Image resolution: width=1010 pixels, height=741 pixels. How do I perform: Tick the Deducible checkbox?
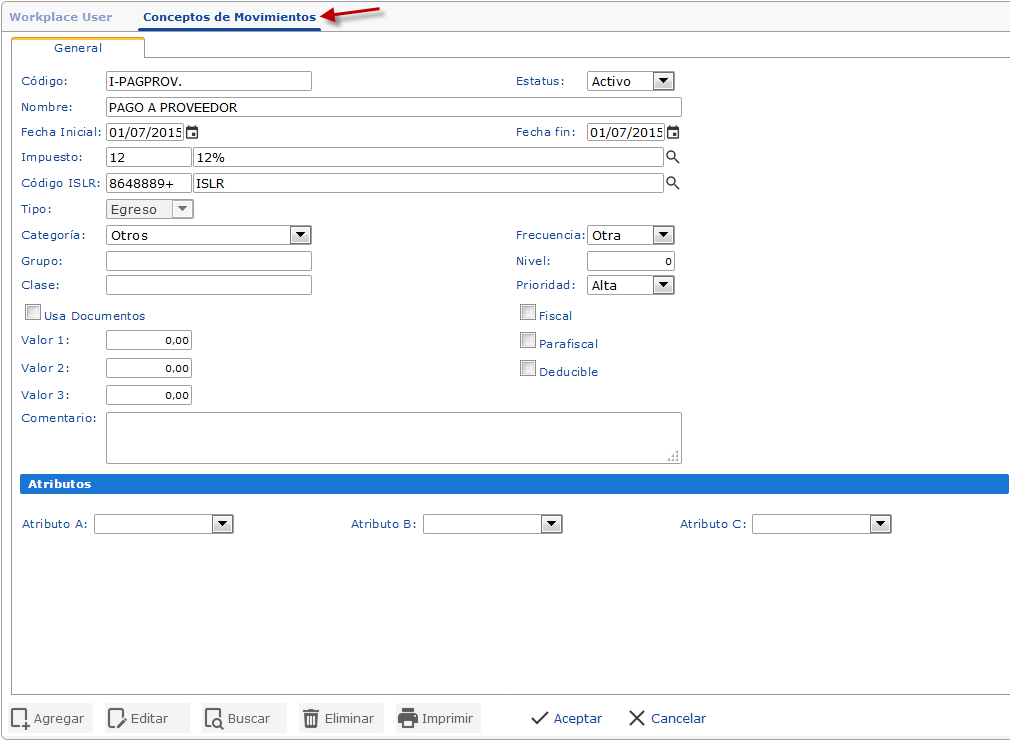[x=528, y=369]
